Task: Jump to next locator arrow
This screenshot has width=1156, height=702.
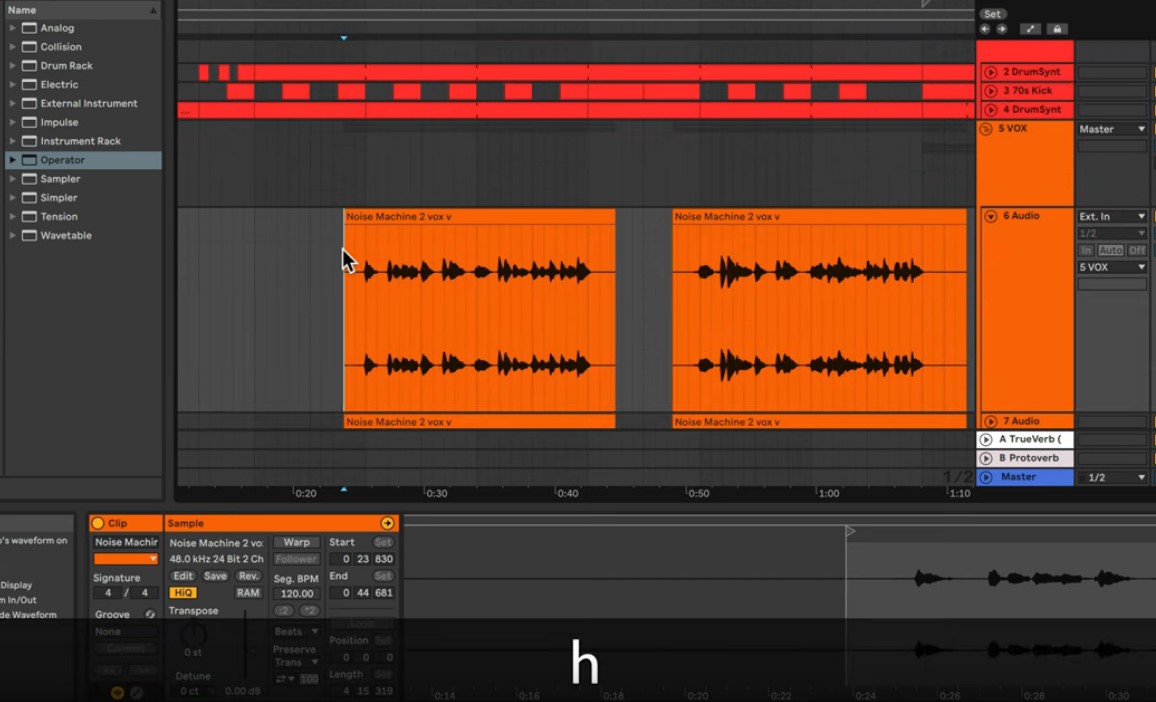Action: [x=1001, y=29]
